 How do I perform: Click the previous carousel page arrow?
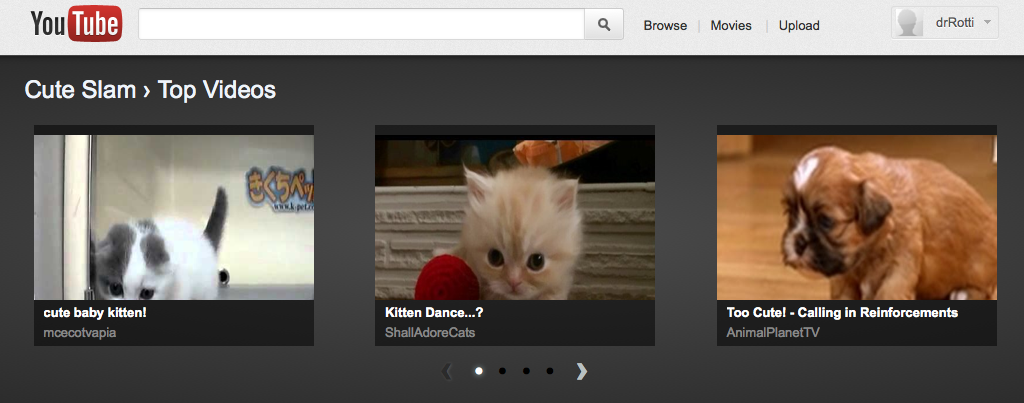click(447, 371)
